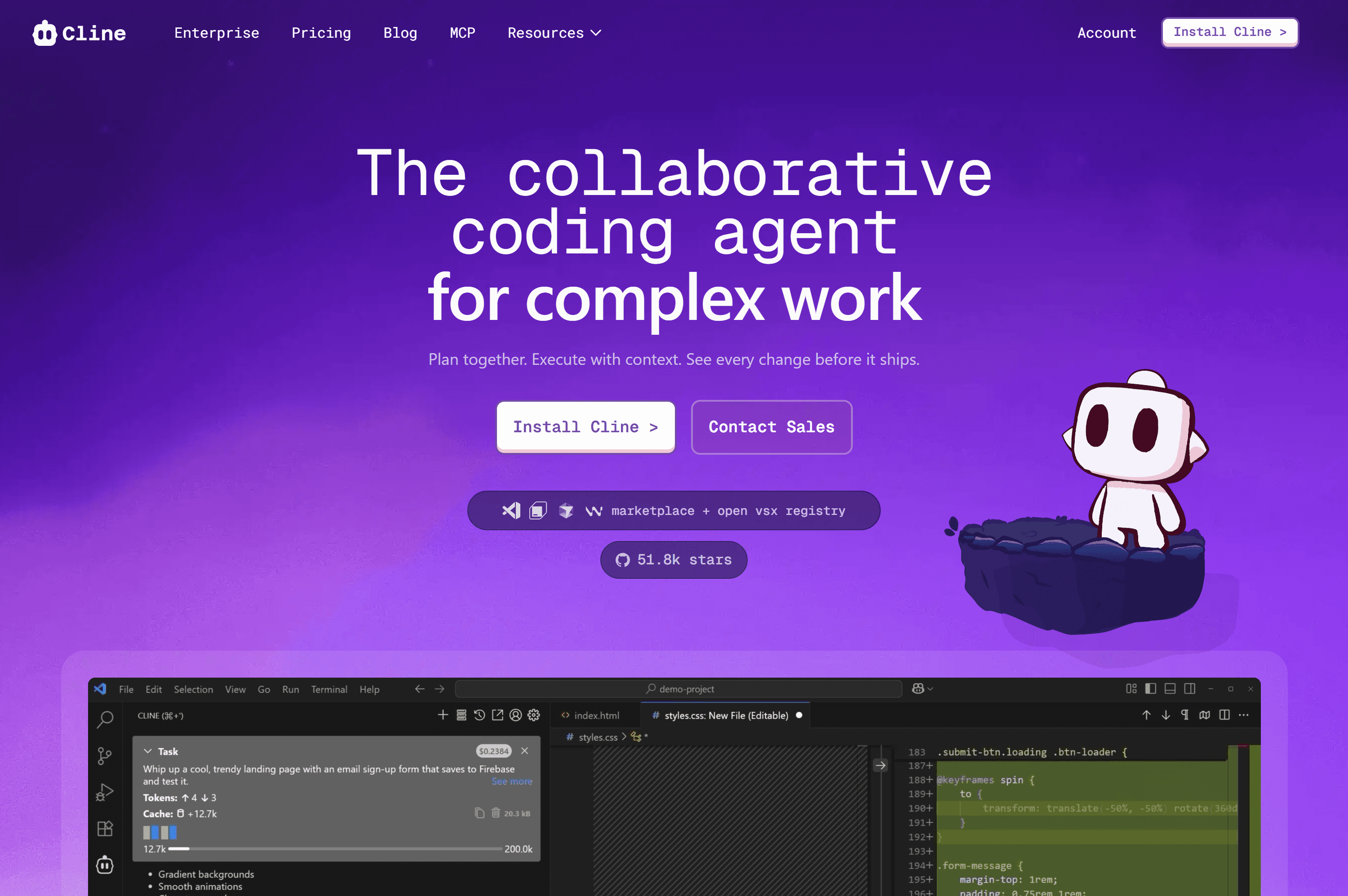Open the Cline robot icon in activity bar
The width and height of the screenshot is (1348, 896).
pyautogui.click(x=105, y=865)
